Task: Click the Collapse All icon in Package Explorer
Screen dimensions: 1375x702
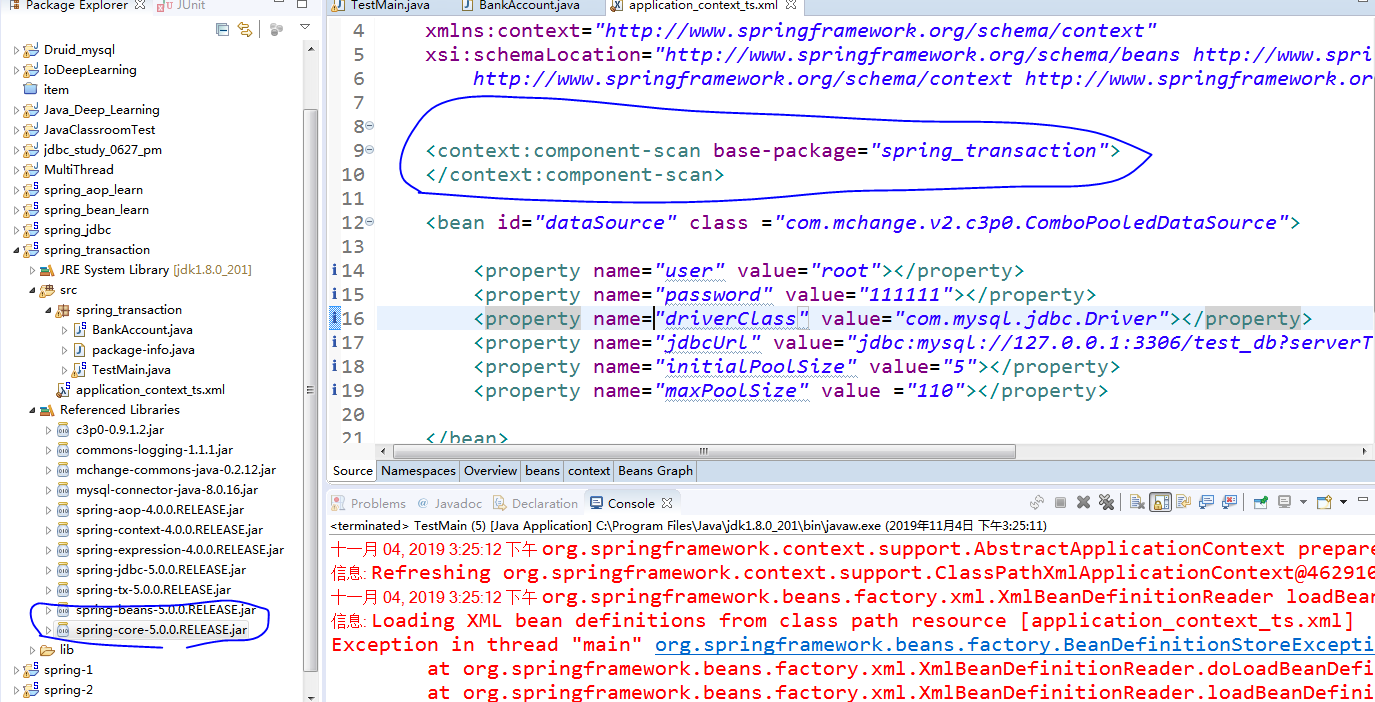Action: coord(222,29)
